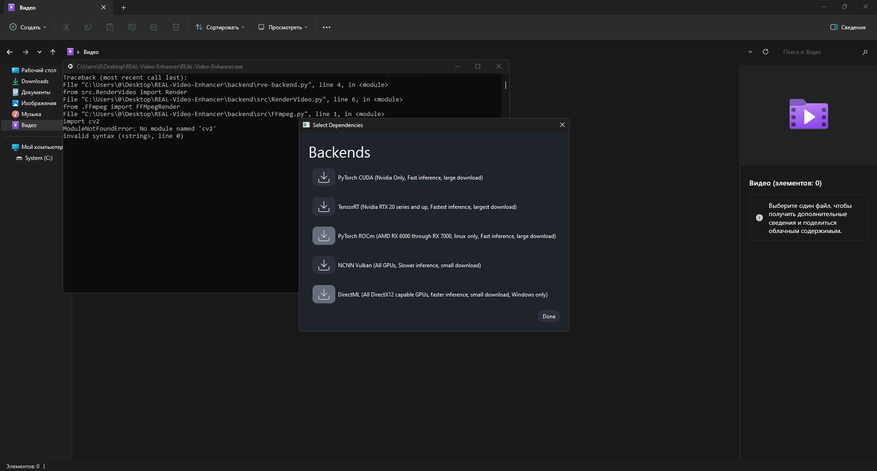
Task: Open Рабочий стол in the sidebar
Action: (35, 70)
